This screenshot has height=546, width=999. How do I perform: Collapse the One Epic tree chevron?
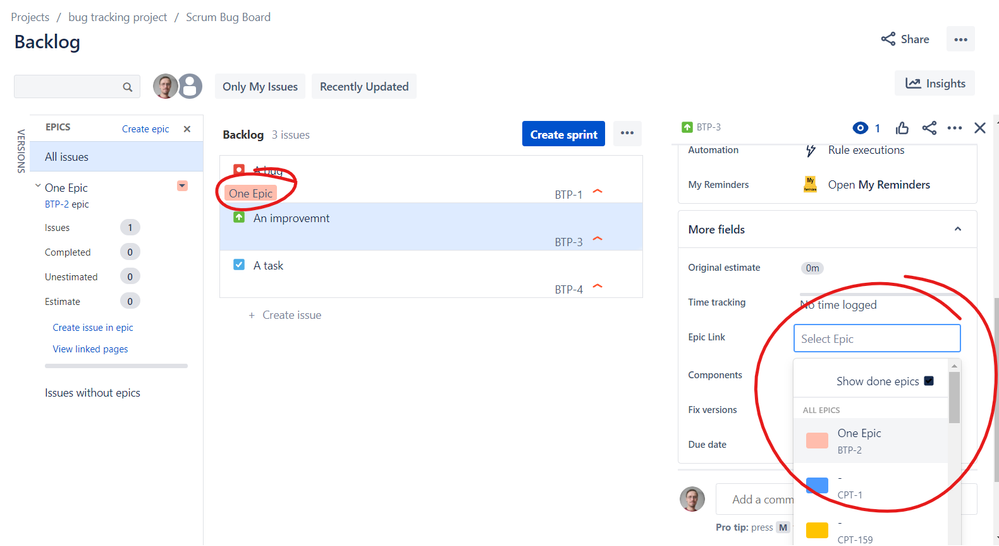point(38,187)
